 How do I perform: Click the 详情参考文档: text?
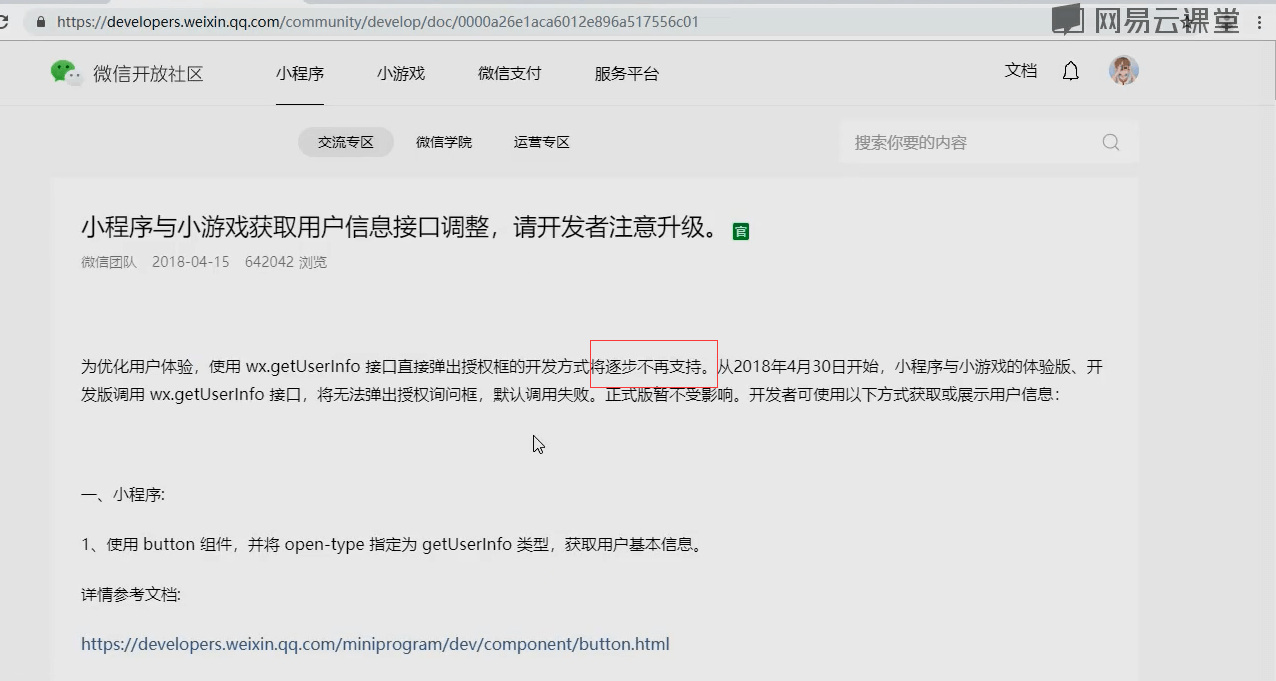[131, 595]
